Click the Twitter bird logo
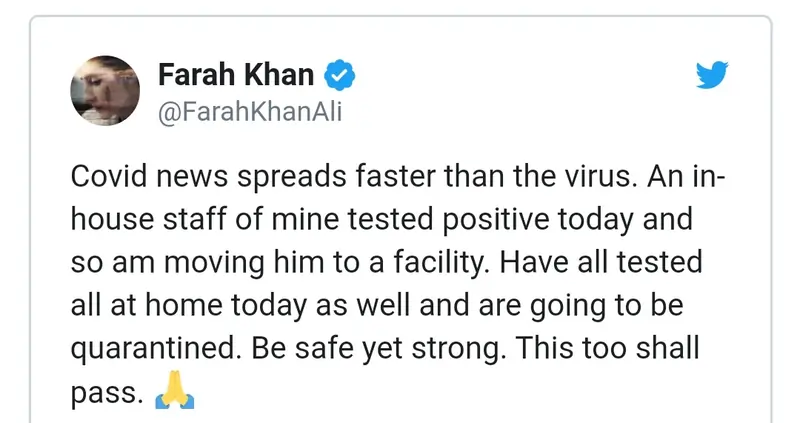The height and width of the screenshot is (423, 800). tap(711, 77)
